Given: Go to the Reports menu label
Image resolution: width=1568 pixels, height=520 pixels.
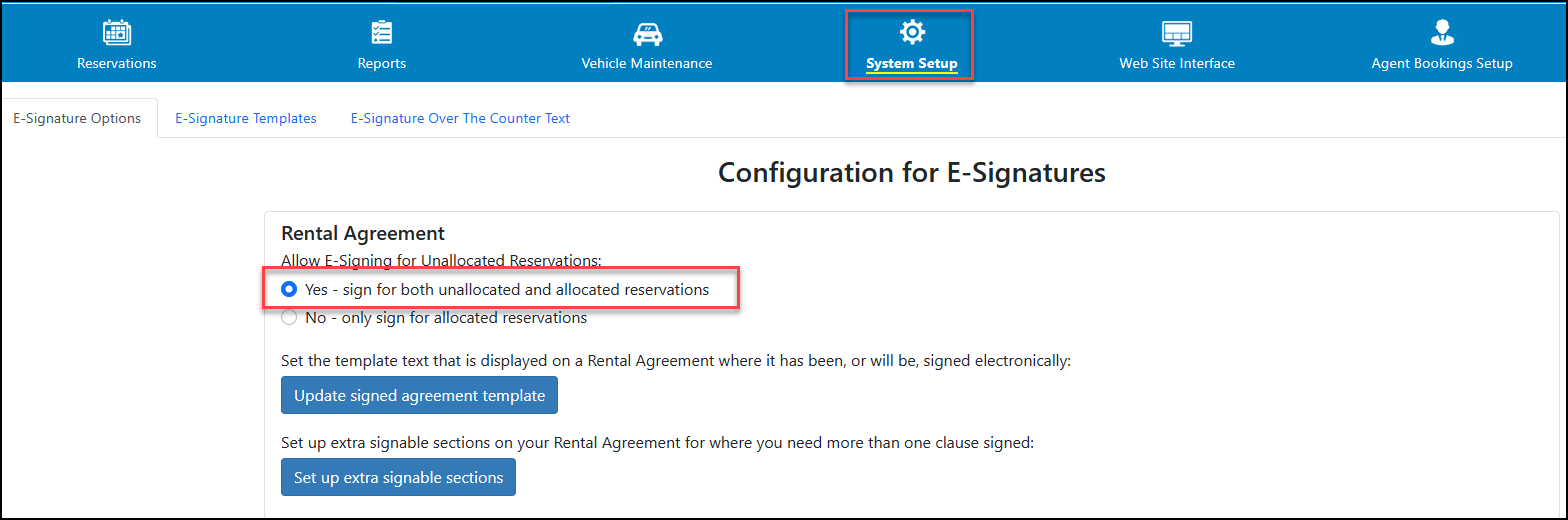Looking at the screenshot, I should pyautogui.click(x=382, y=63).
